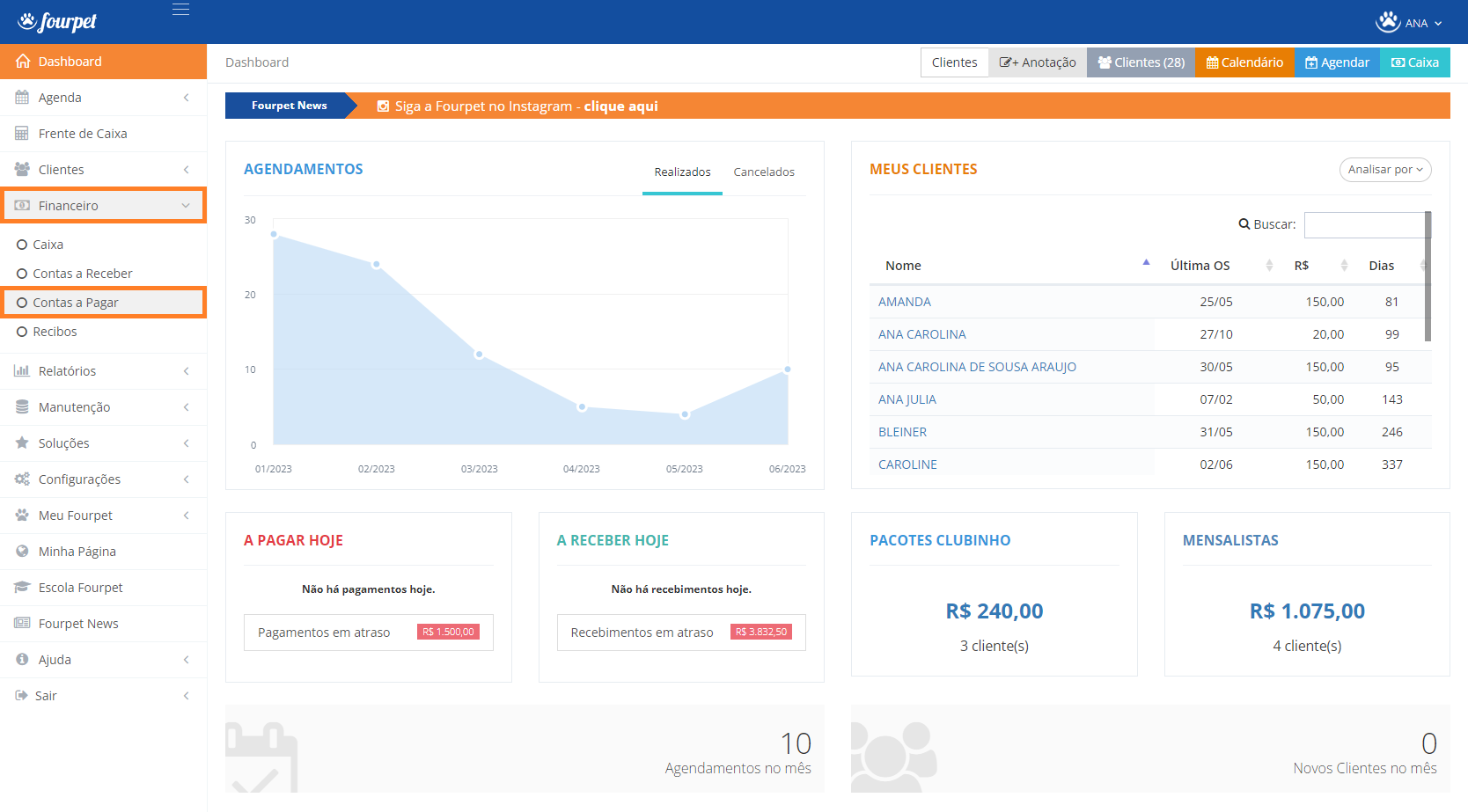Viewport: 1468px width, 812px height.
Task: Expand the Agenda menu chevron
Action: click(x=187, y=98)
